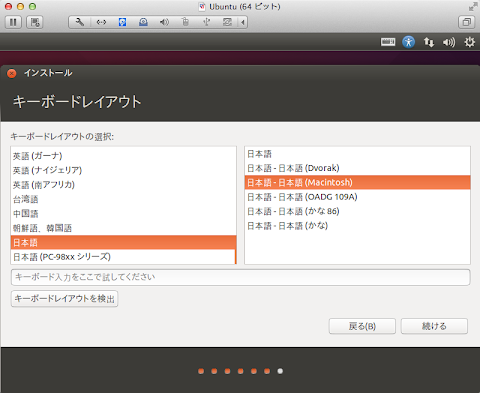The height and width of the screenshot is (393, 480).
Task: Close the インストール installer window
Action: (12, 73)
